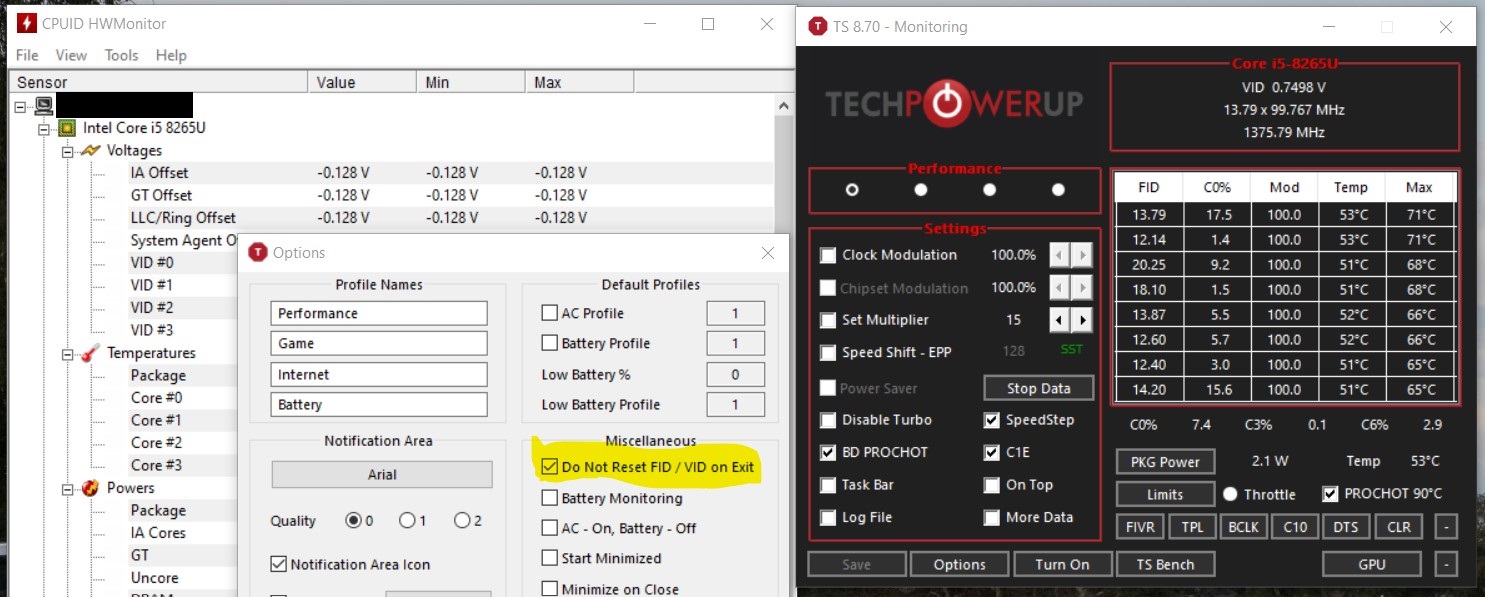Click the ThrottleStop icon in TS 8.70 title bar

click(818, 27)
